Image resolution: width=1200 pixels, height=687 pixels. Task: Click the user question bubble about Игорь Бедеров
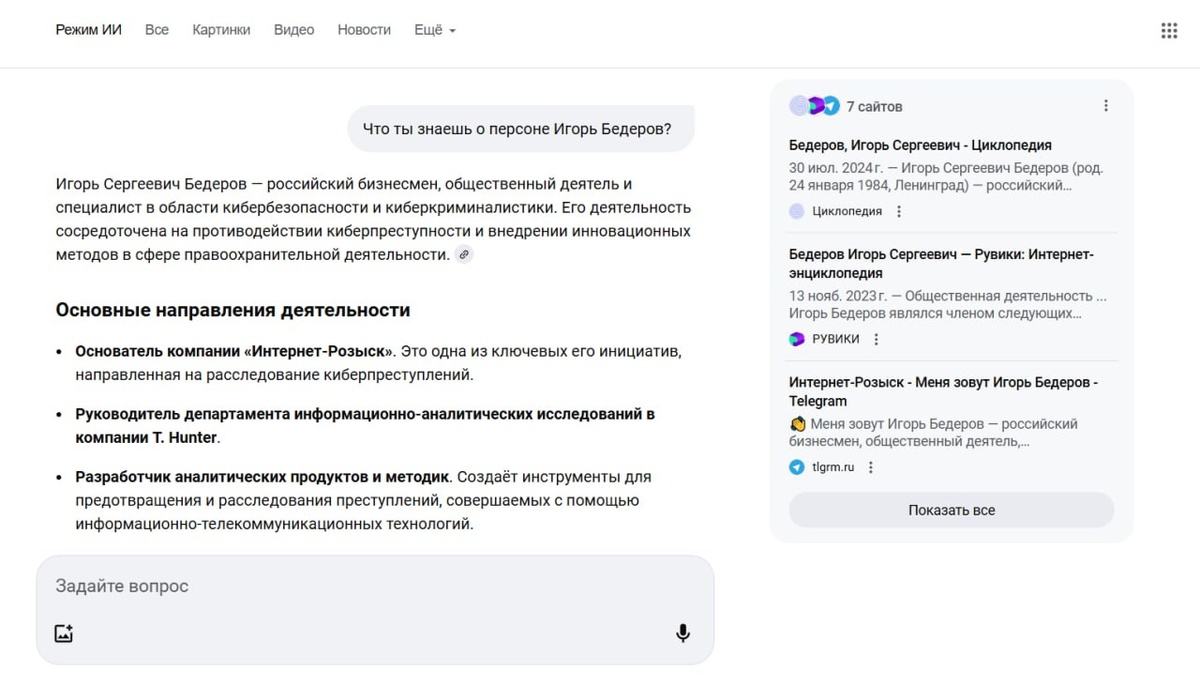520,129
